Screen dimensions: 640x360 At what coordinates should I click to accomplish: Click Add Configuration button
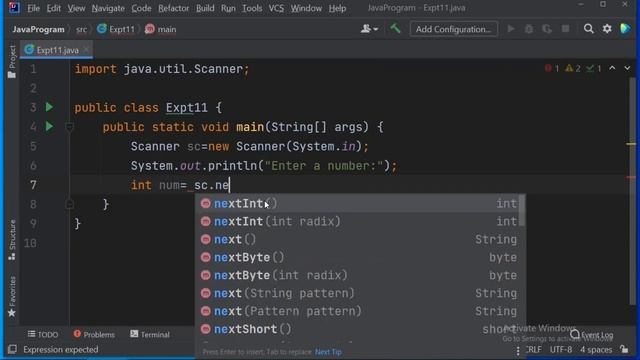(x=453, y=29)
